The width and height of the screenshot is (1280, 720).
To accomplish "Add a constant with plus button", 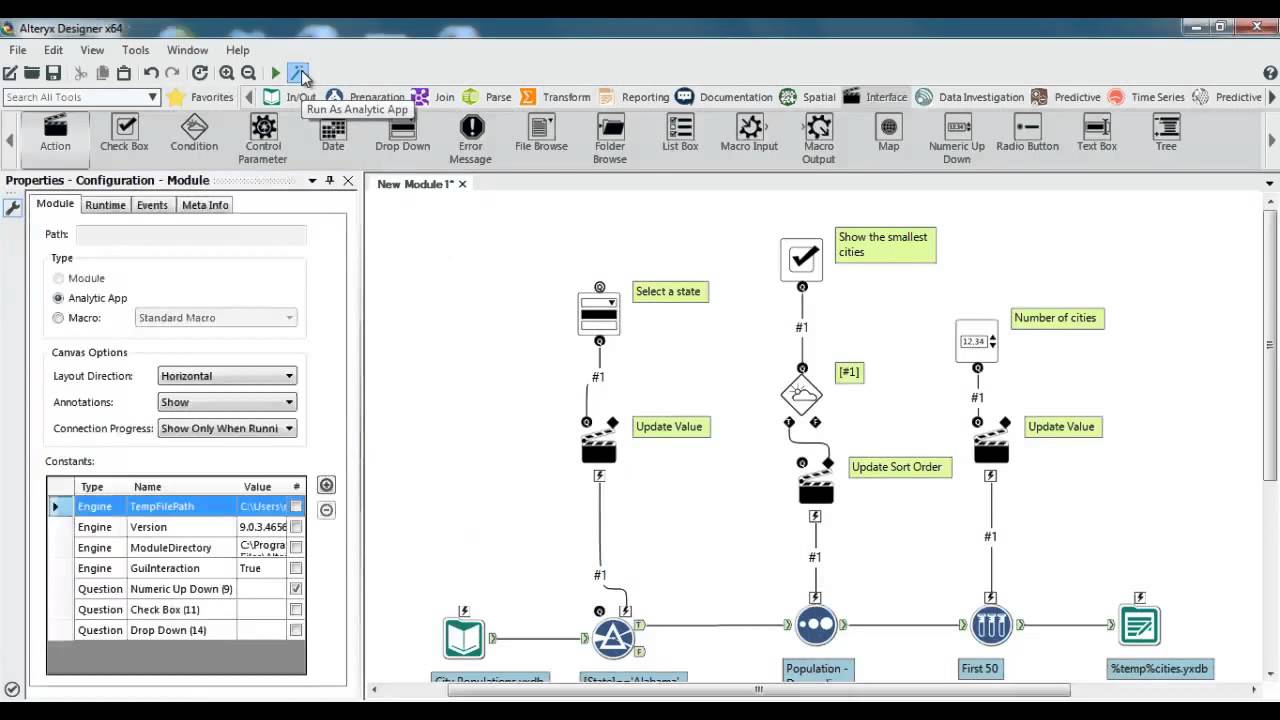I will (x=326, y=485).
